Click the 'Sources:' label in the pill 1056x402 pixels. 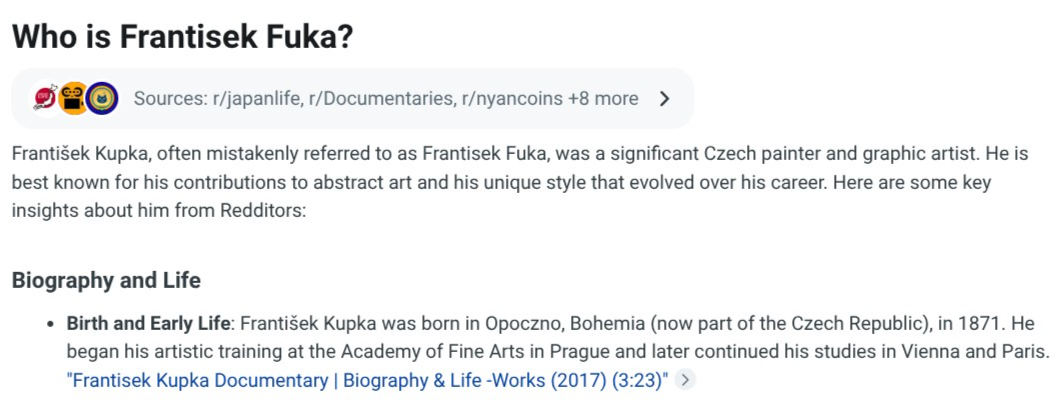coord(168,98)
